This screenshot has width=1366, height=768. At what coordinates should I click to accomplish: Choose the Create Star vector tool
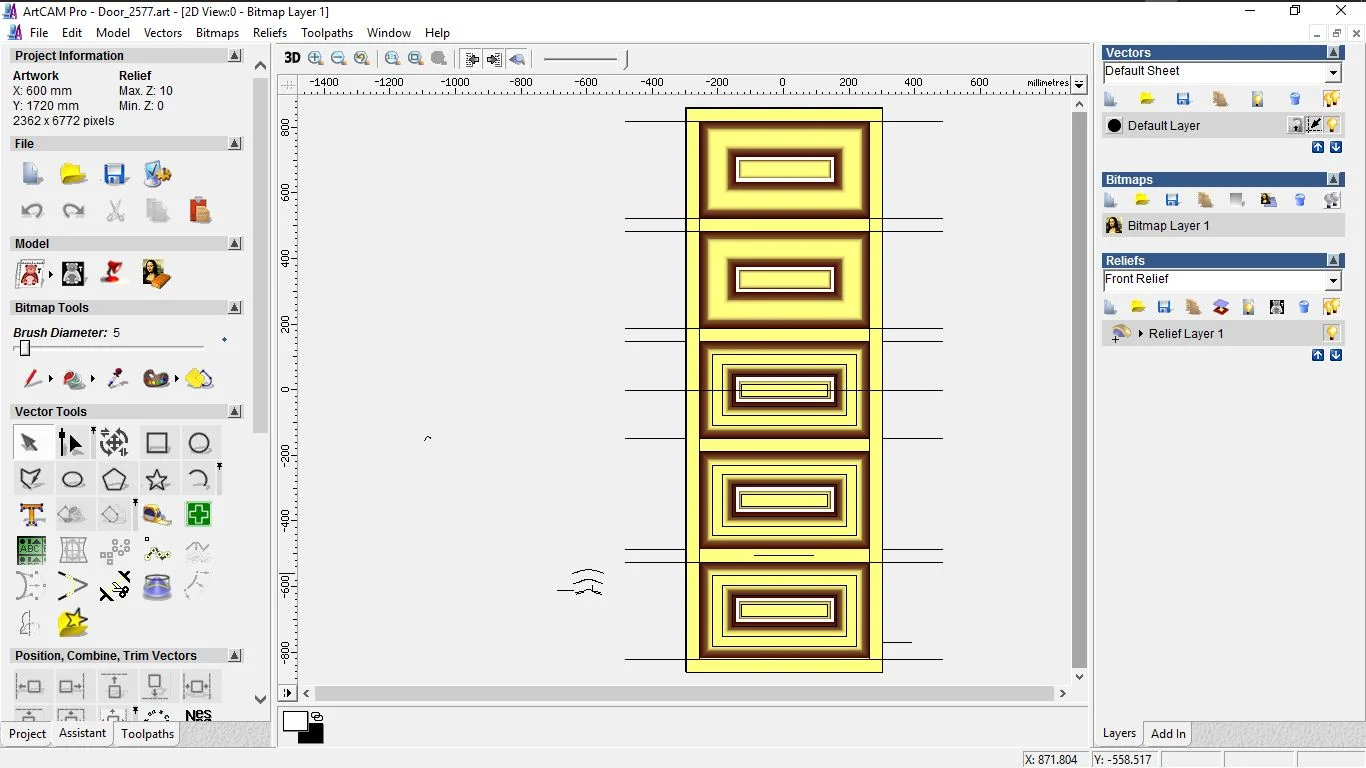pos(157,479)
